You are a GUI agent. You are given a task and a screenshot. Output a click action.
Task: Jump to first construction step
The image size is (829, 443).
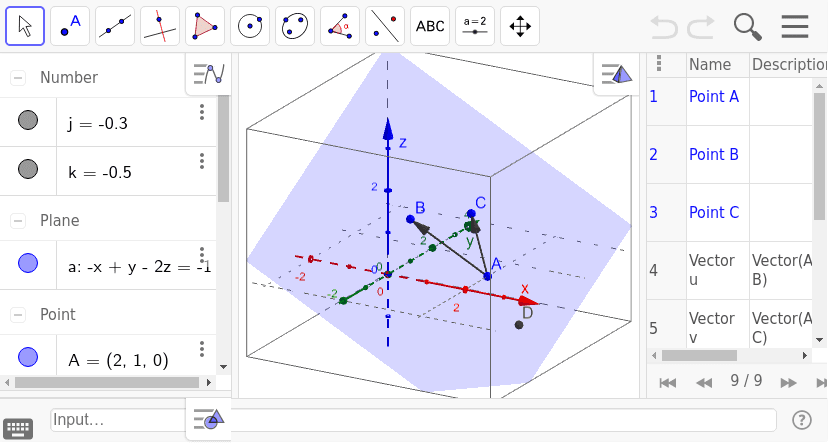click(668, 382)
